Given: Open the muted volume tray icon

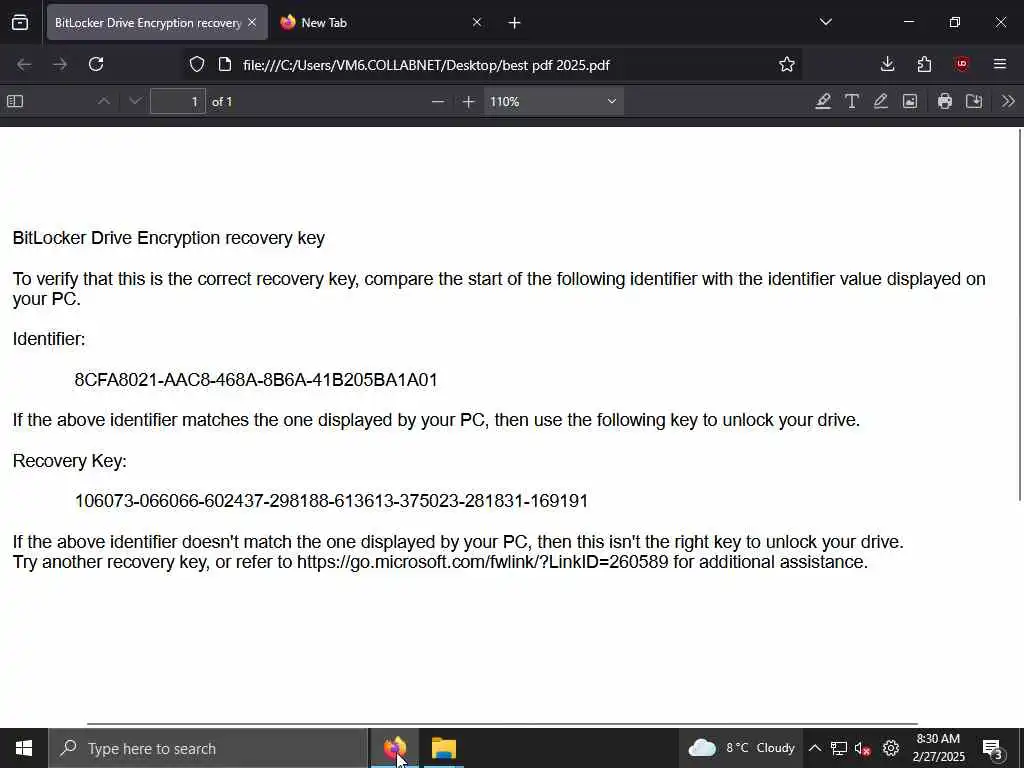Looking at the screenshot, I should pos(863,748).
